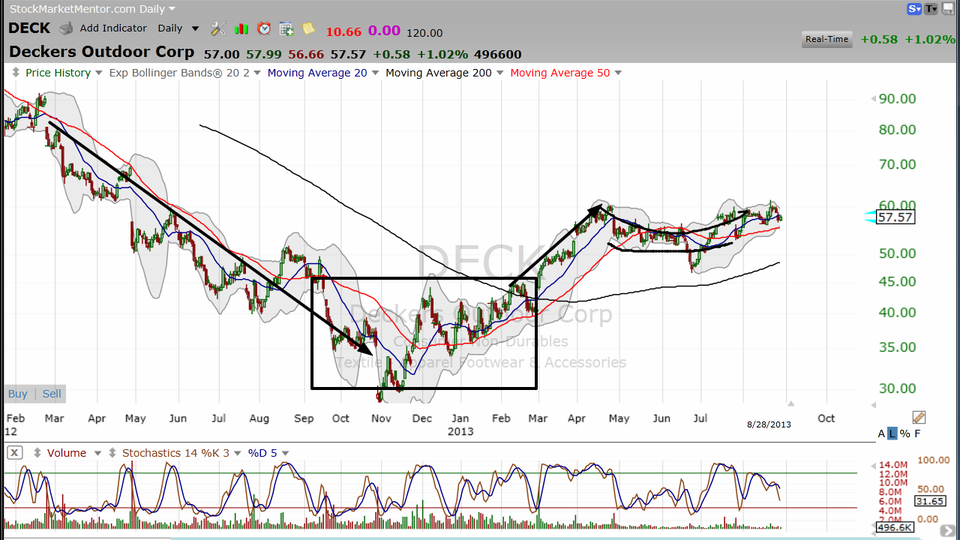Click the Moving Average 50 label

coord(560,73)
